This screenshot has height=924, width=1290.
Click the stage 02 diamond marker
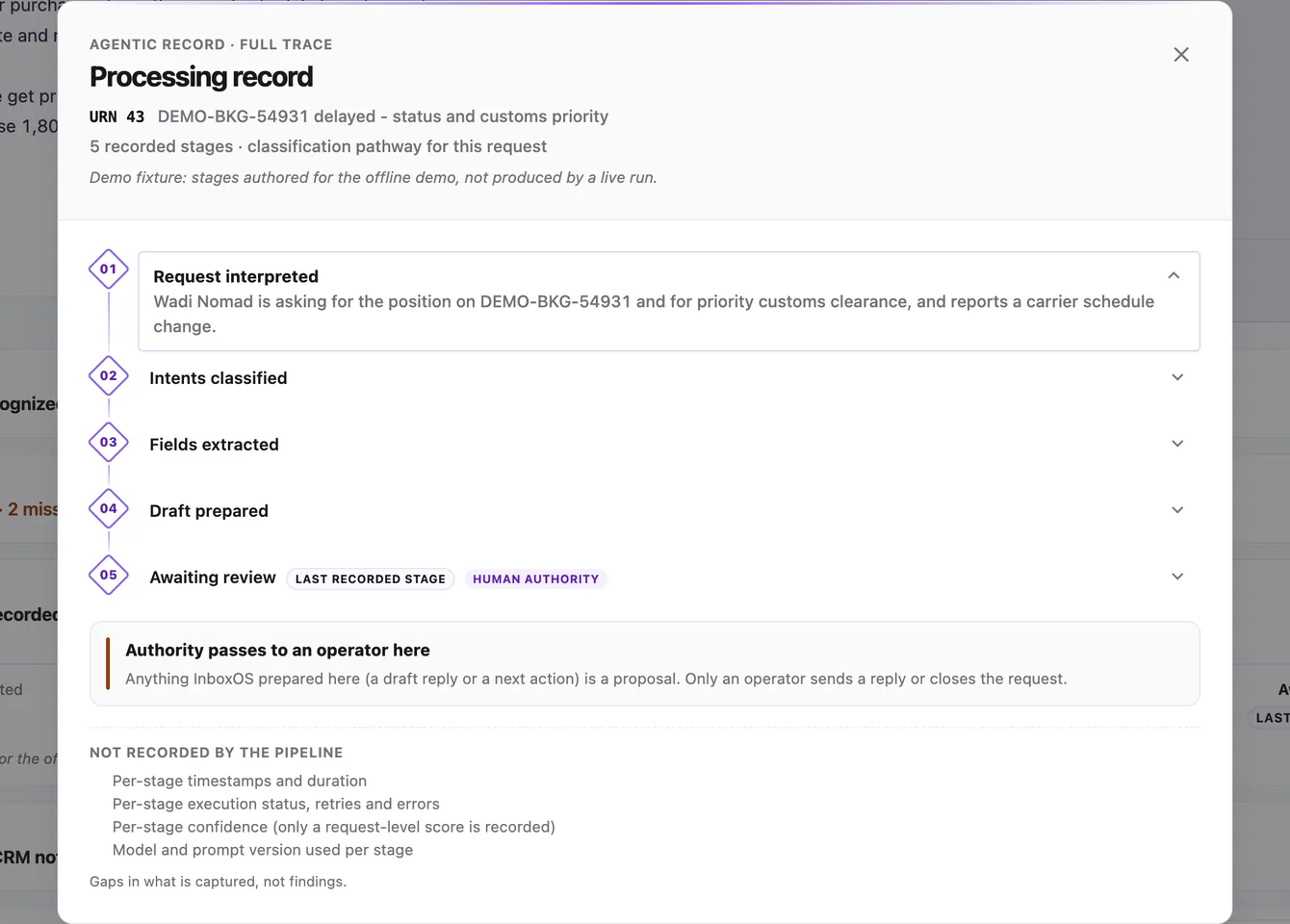(109, 376)
